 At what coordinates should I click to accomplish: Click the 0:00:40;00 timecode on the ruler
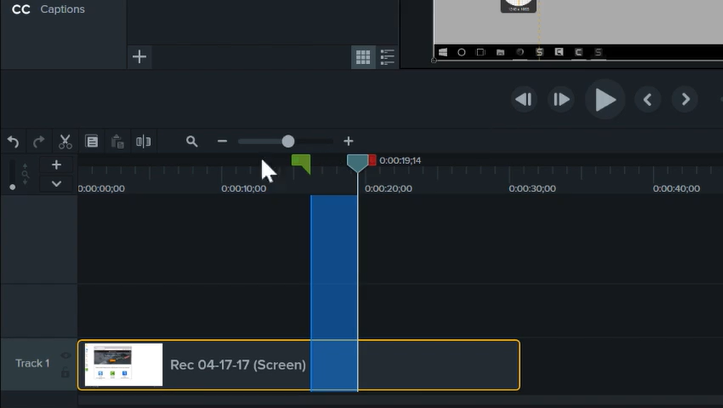point(676,189)
